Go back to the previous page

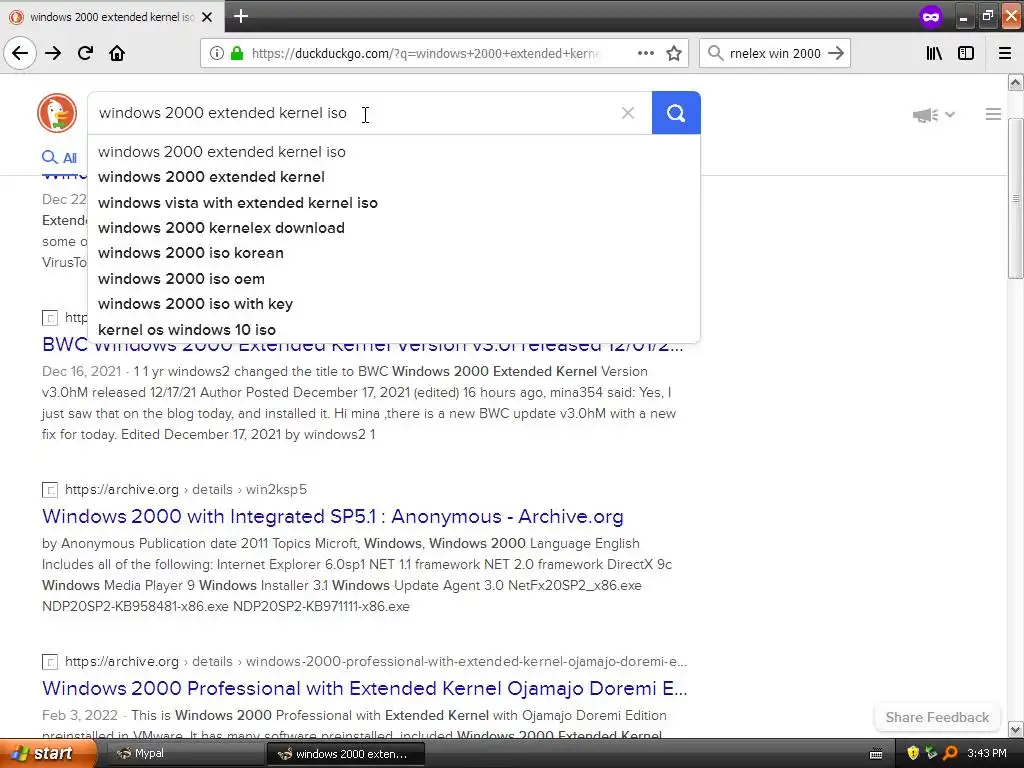coord(20,53)
